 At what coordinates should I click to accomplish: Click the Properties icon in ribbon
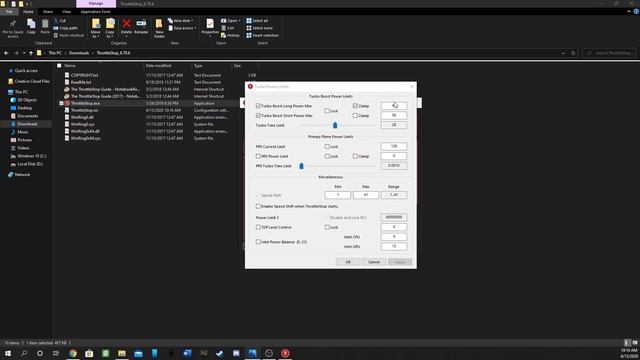click(x=210, y=24)
